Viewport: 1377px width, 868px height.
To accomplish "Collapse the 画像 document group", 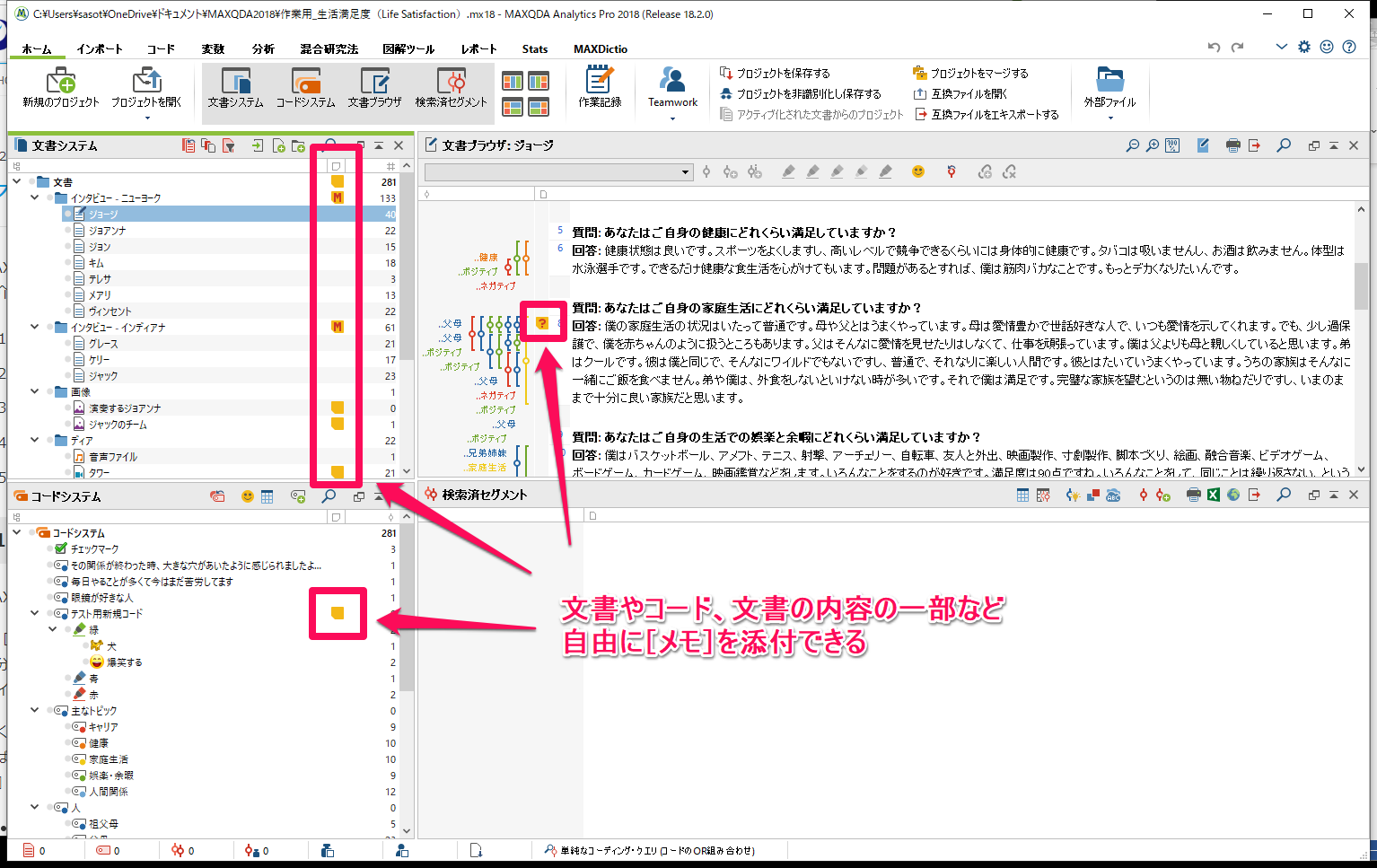I will pyautogui.click(x=35, y=392).
